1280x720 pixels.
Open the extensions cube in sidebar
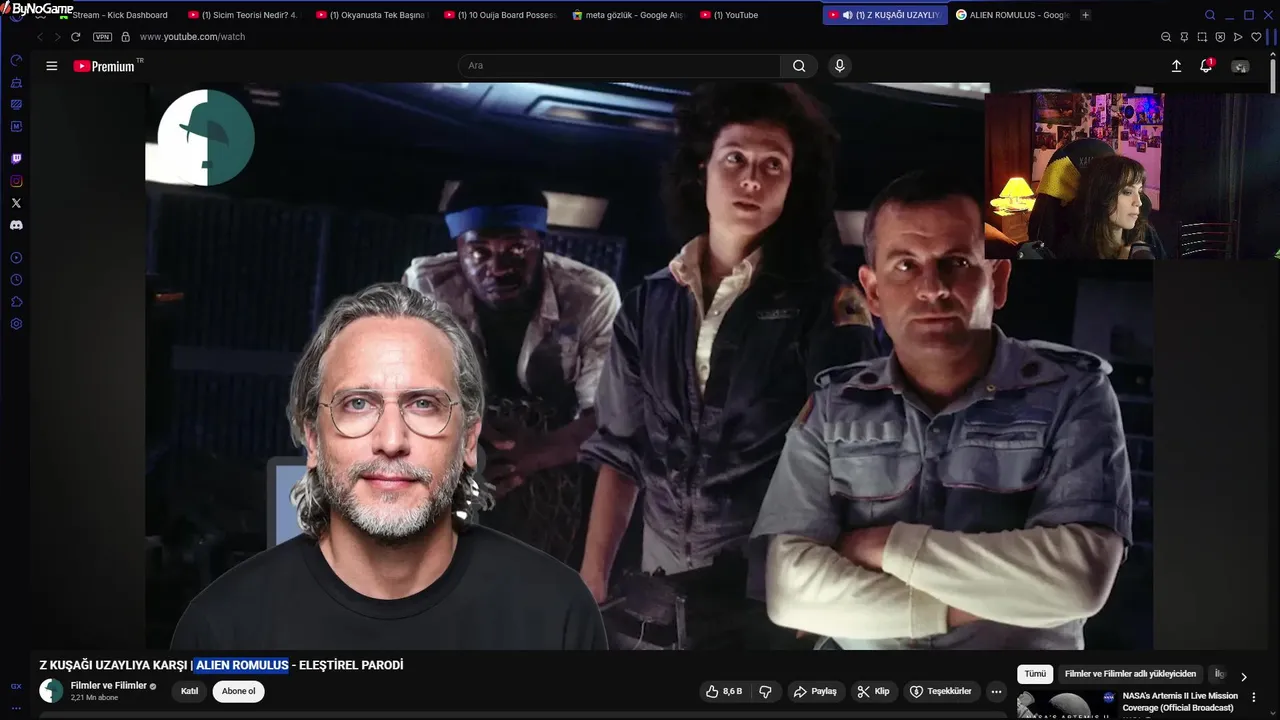coord(16,302)
